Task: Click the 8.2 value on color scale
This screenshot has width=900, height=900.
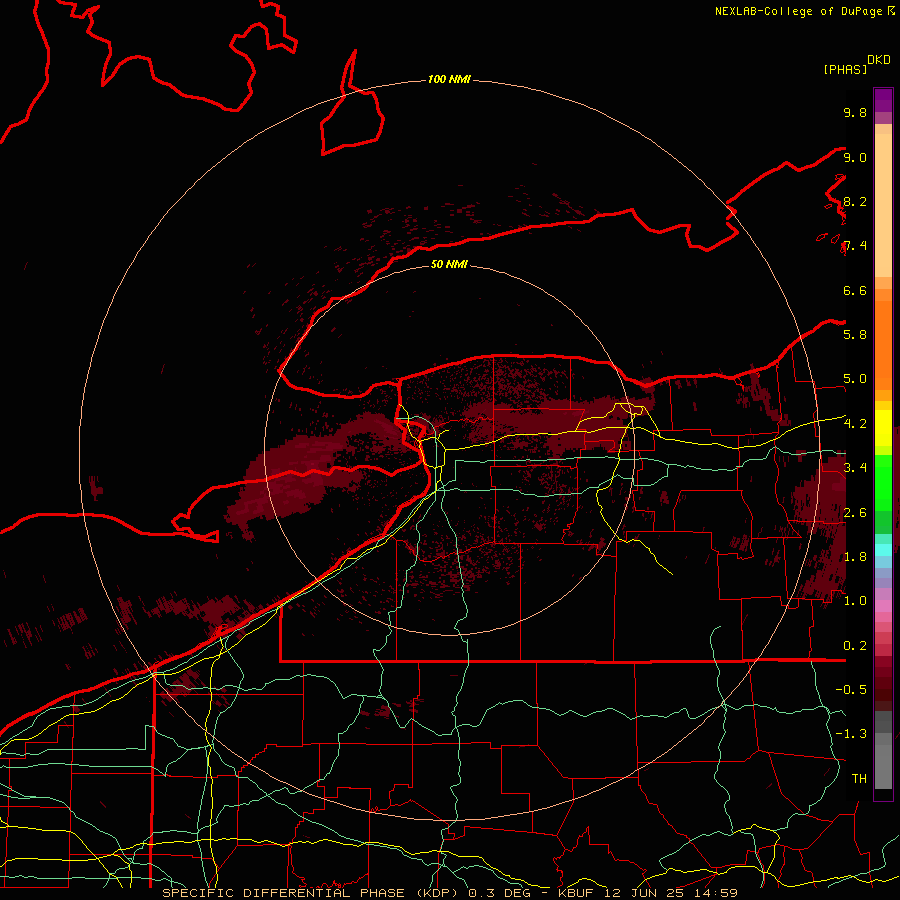Action: click(855, 201)
